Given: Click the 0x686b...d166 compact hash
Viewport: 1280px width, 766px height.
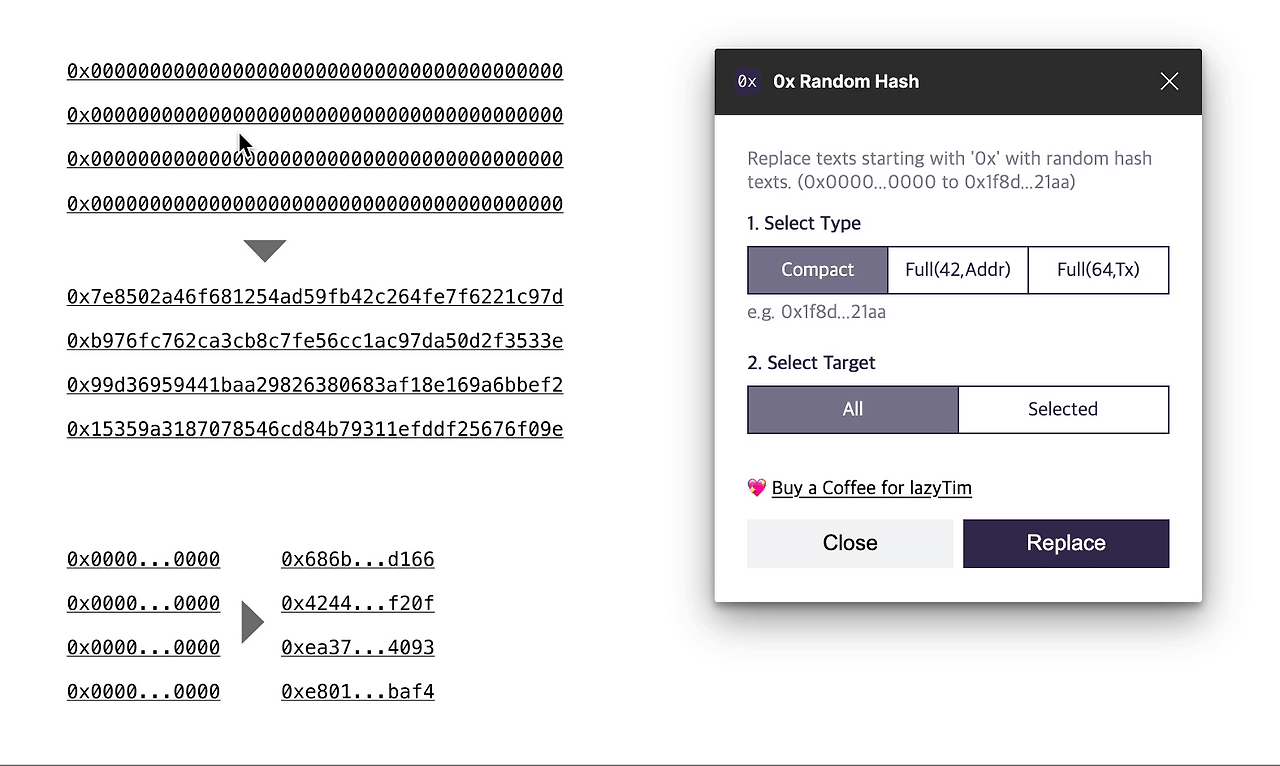Looking at the screenshot, I should [x=357, y=559].
